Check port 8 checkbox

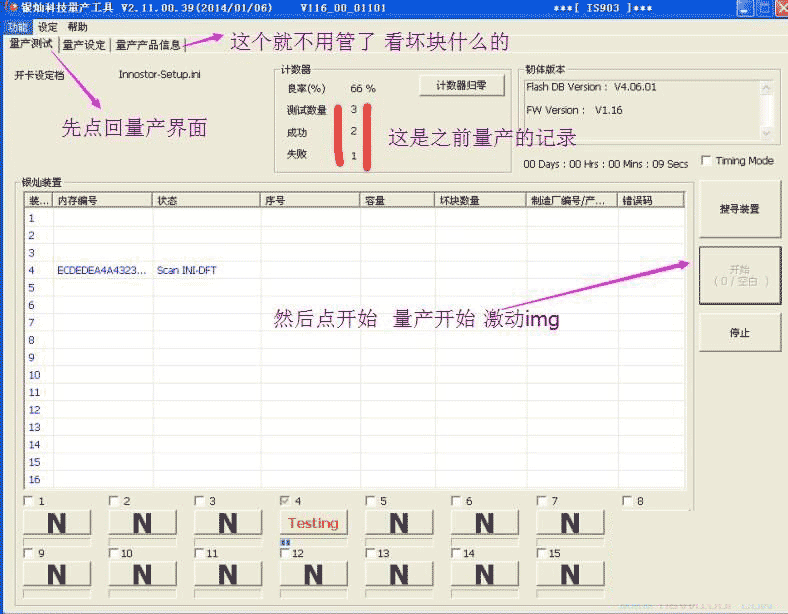627,500
